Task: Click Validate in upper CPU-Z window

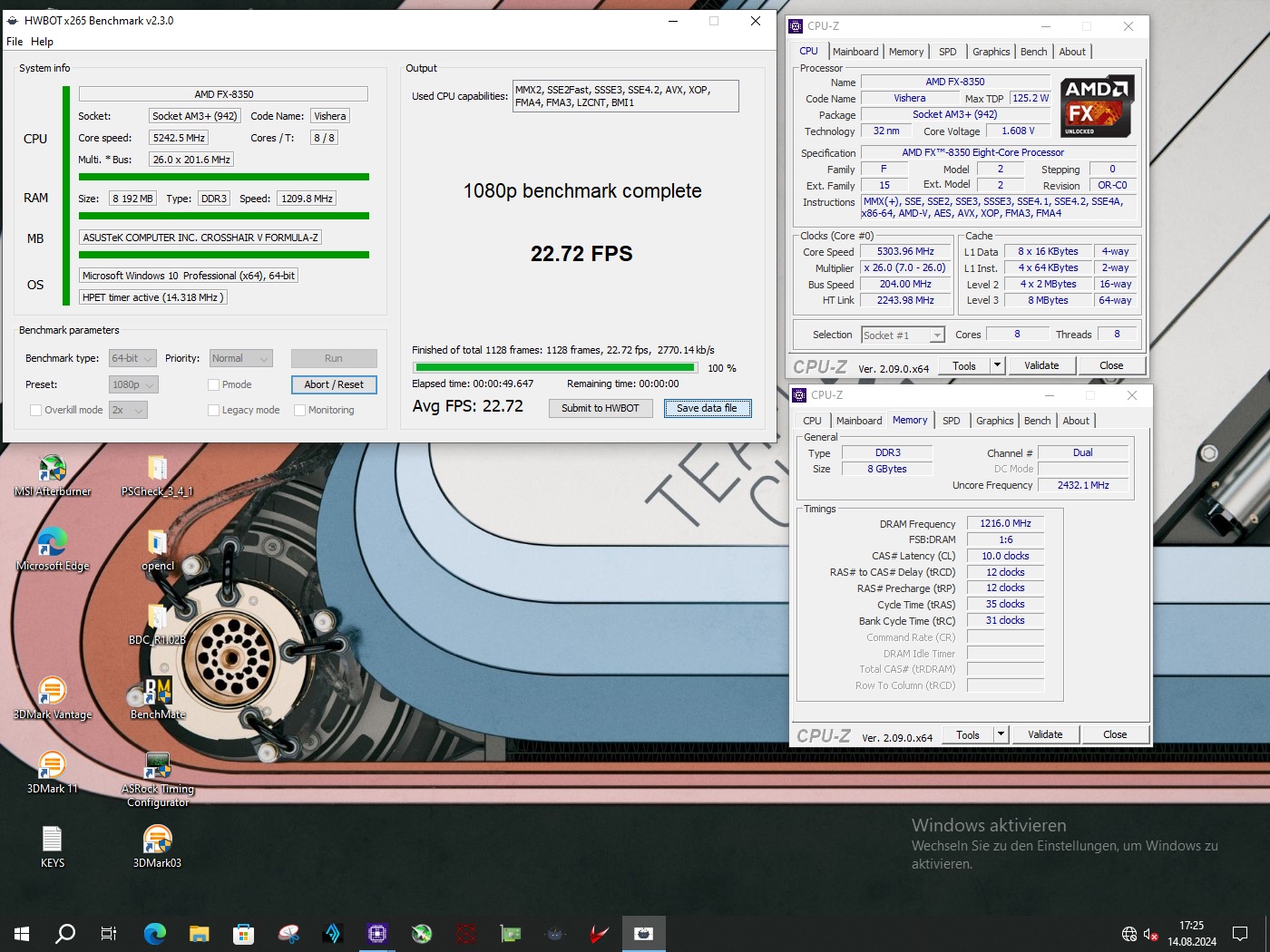Action: coord(1041,365)
